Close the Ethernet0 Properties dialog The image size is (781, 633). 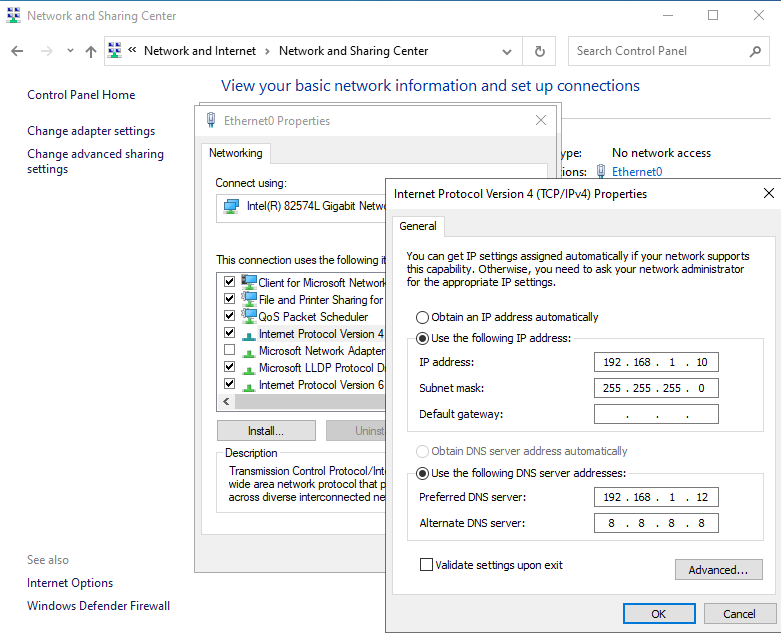coord(540,120)
